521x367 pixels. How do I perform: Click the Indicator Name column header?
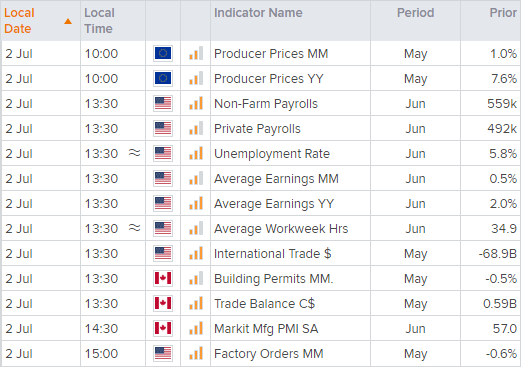point(258,13)
